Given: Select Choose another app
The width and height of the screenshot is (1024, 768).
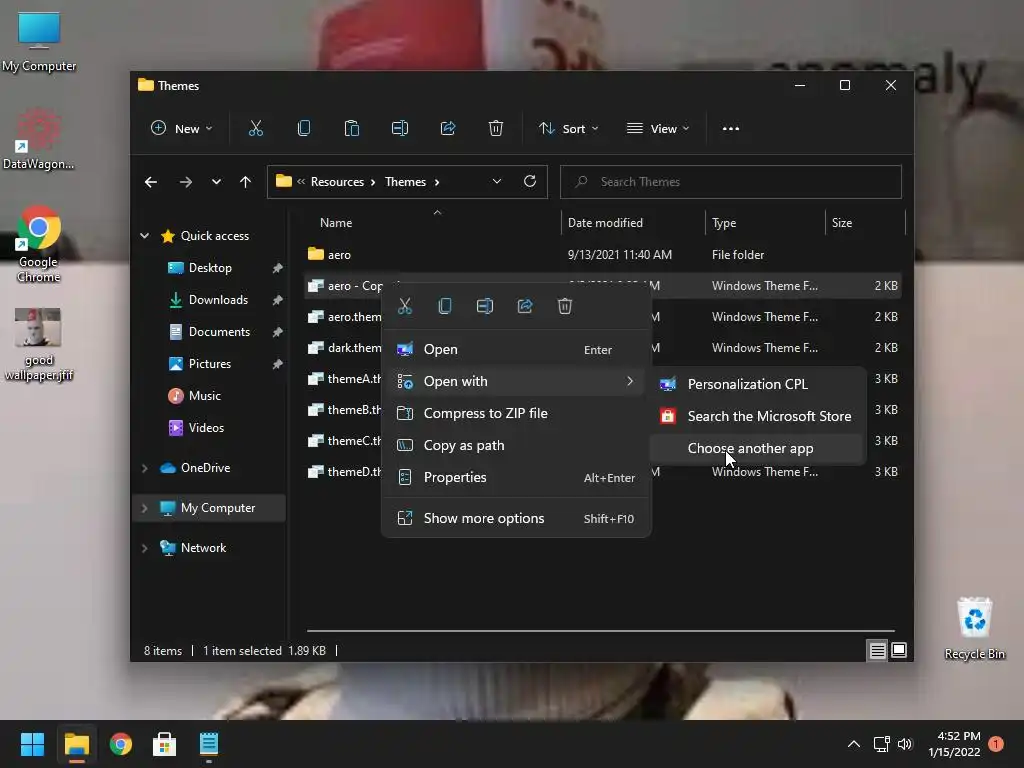Looking at the screenshot, I should coord(758,448).
